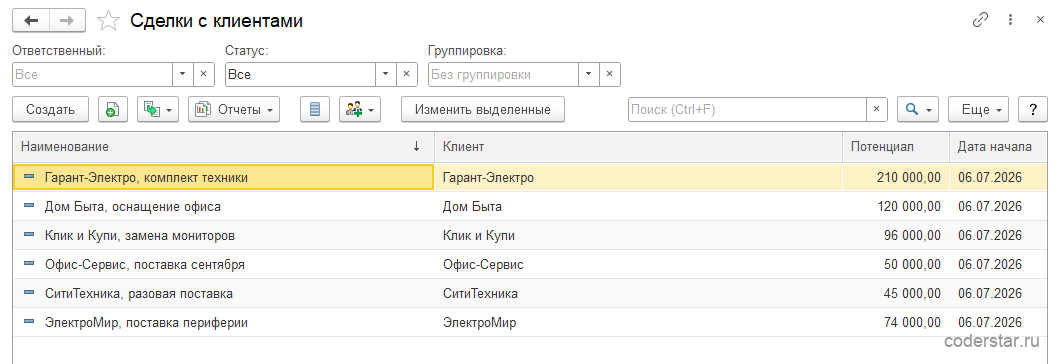Click client cell Офис-Сервис
The height and width of the screenshot is (364, 1064).
(x=638, y=264)
